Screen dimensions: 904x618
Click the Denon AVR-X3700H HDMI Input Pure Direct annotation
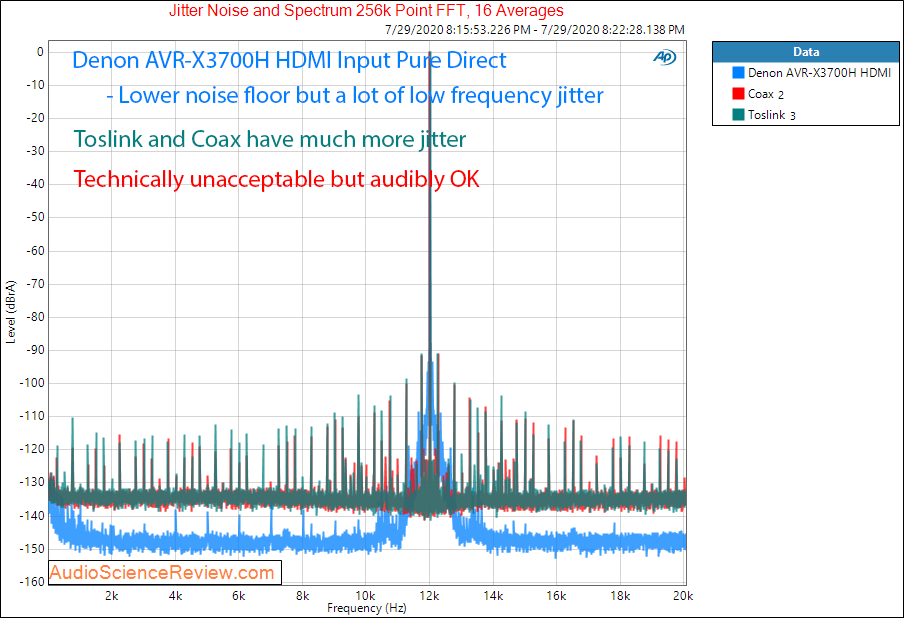[289, 60]
